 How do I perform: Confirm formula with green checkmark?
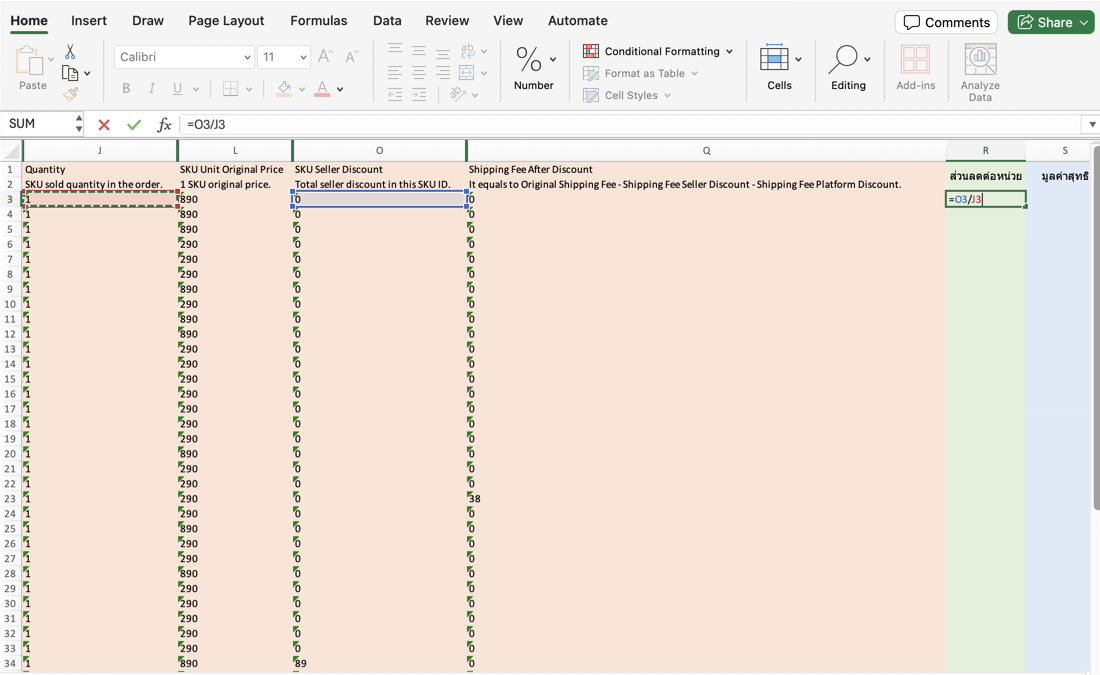pos(134,125)
